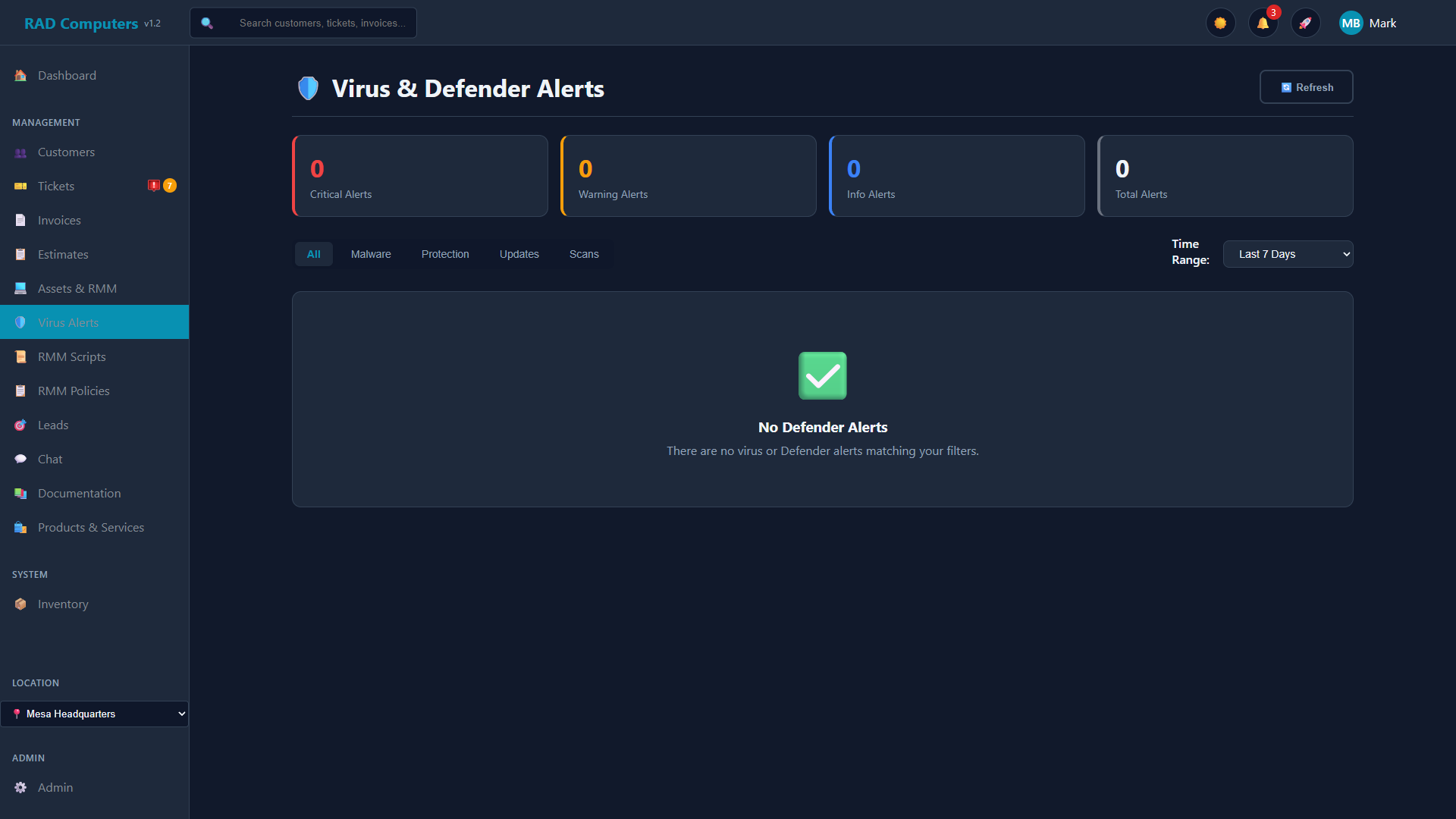Open the Inventory section
This screenshot has width=1456, height=819.
(x=63, y=604)
